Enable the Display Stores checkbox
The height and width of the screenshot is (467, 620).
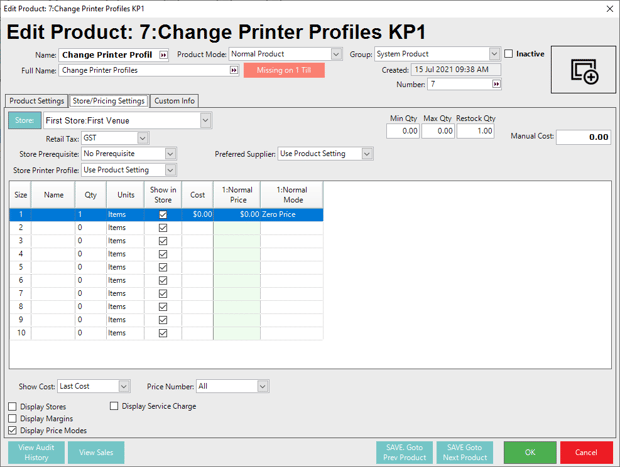[x=13, y=407]
